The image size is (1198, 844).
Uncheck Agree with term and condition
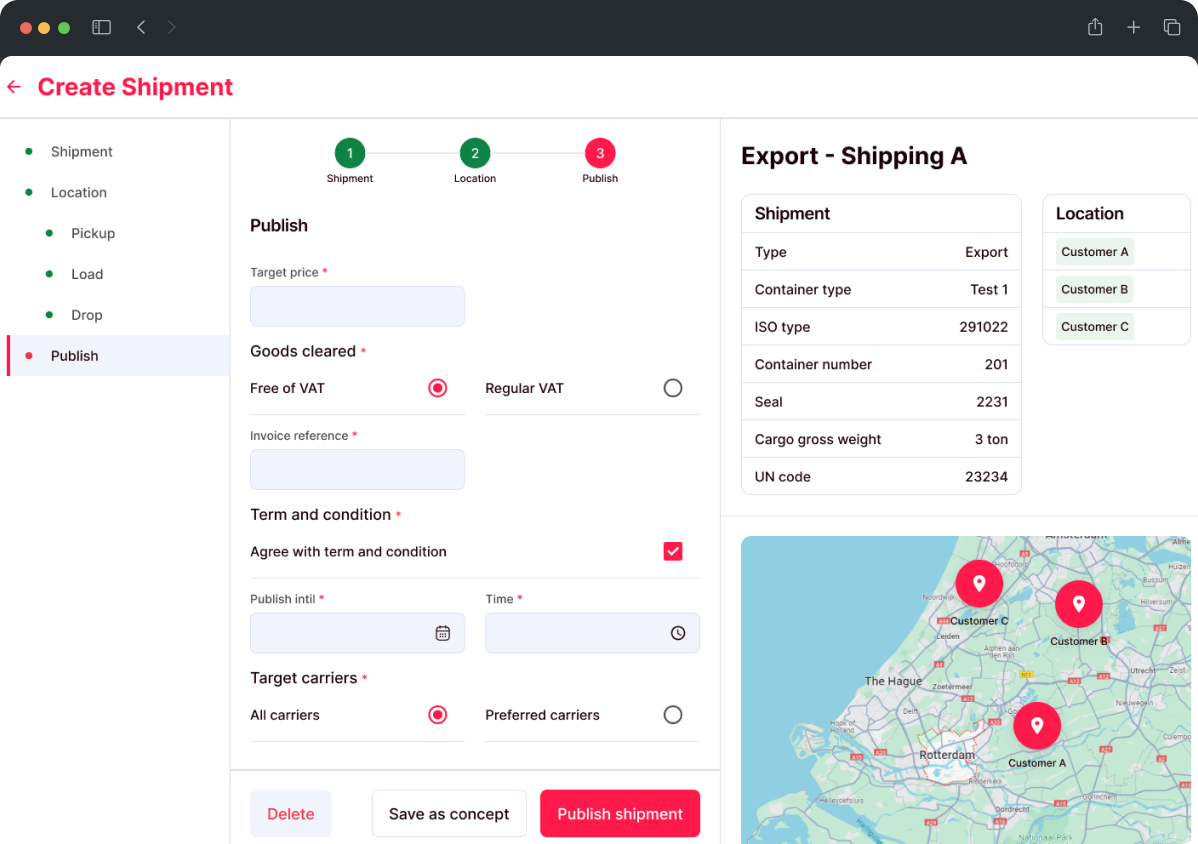673,551
